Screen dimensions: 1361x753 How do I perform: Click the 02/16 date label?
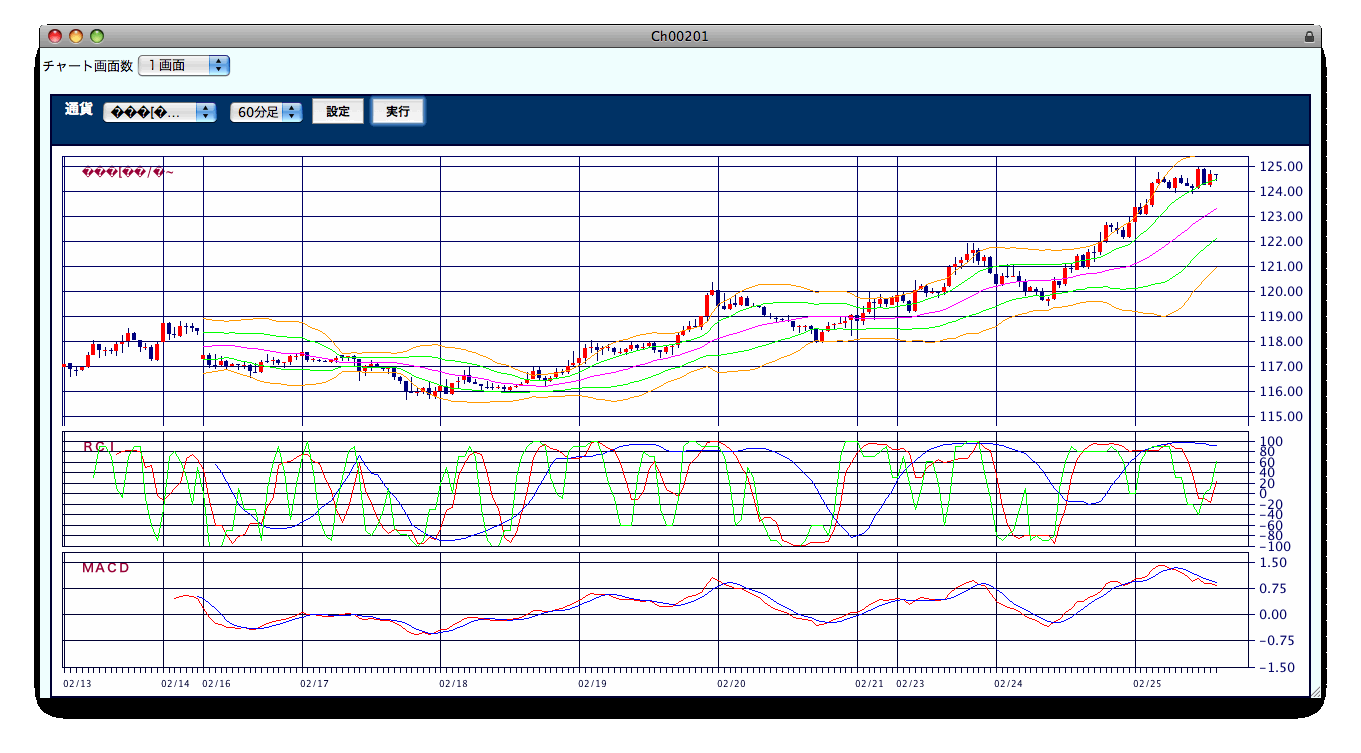(x=215, y=684)
